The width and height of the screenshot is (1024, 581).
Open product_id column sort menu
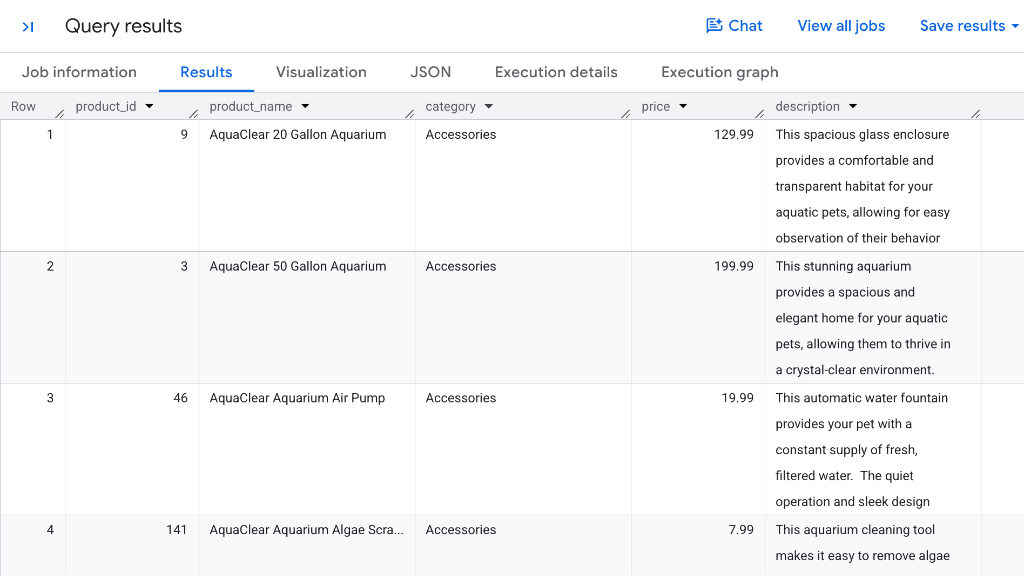pos(149,106)
